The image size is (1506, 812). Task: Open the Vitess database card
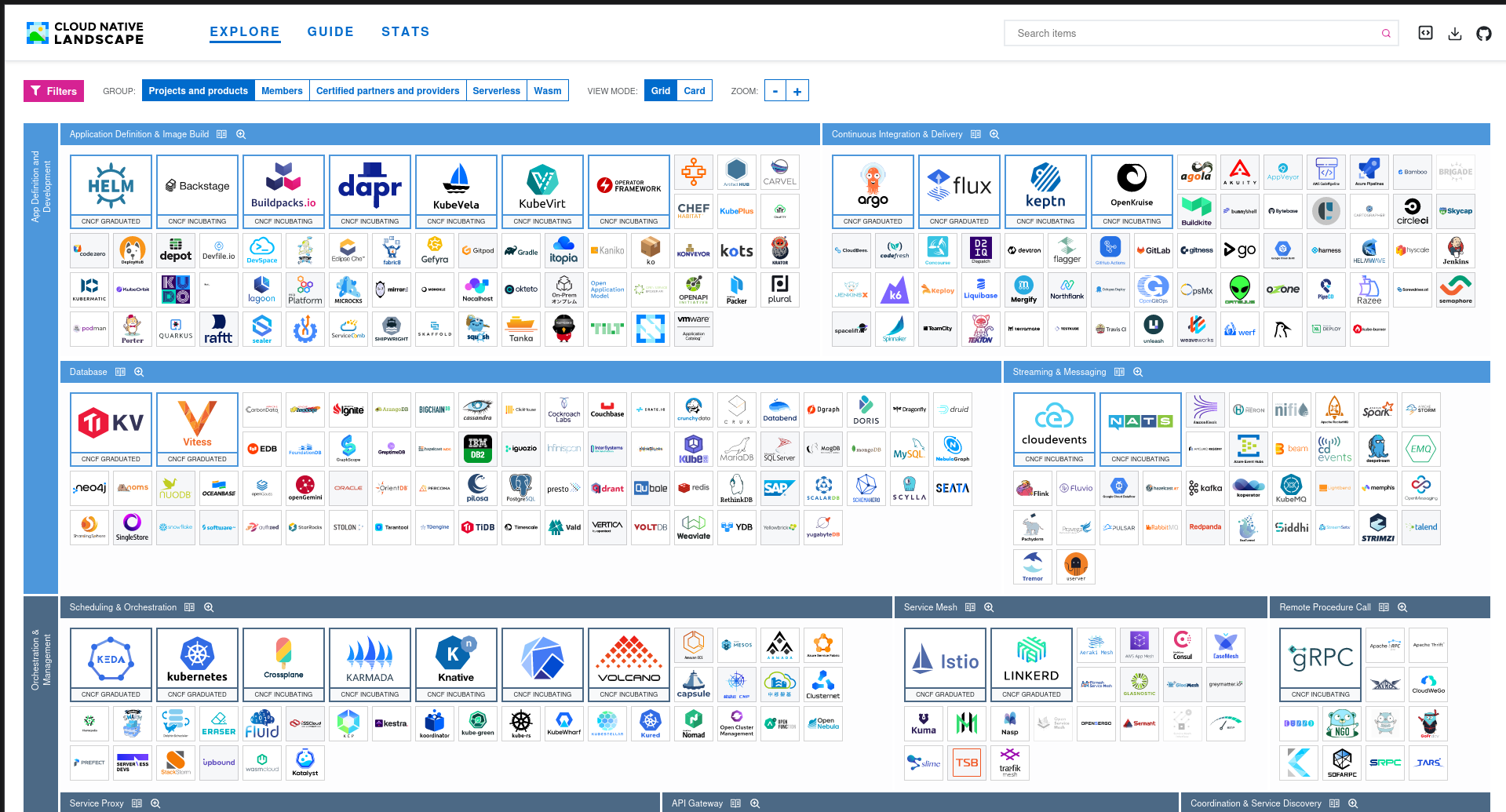pos(197,429)
